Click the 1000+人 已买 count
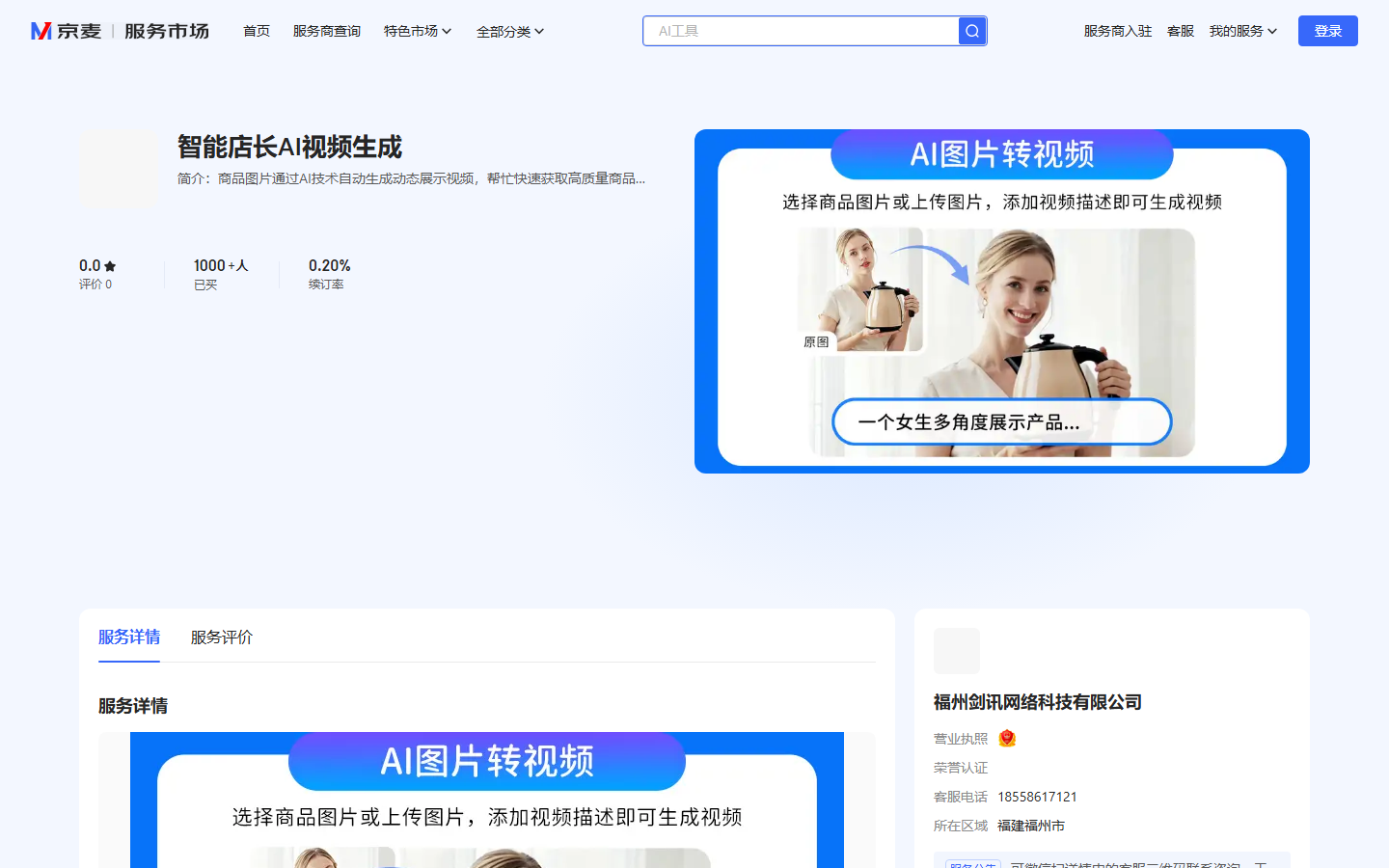Viewport: 1389px width, 868px height. click(x=221, y=274)
